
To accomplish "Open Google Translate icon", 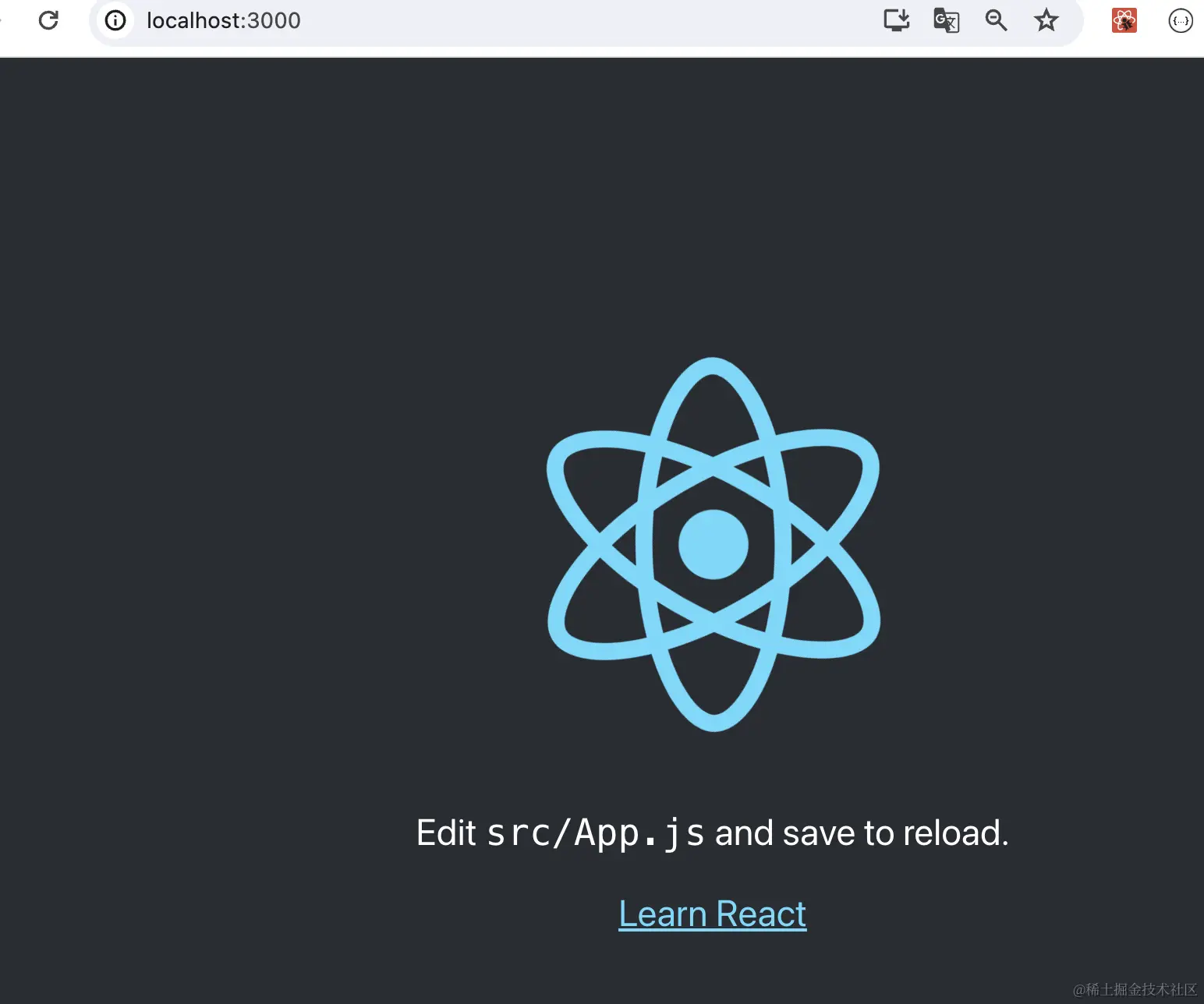I will coord(946,20).
